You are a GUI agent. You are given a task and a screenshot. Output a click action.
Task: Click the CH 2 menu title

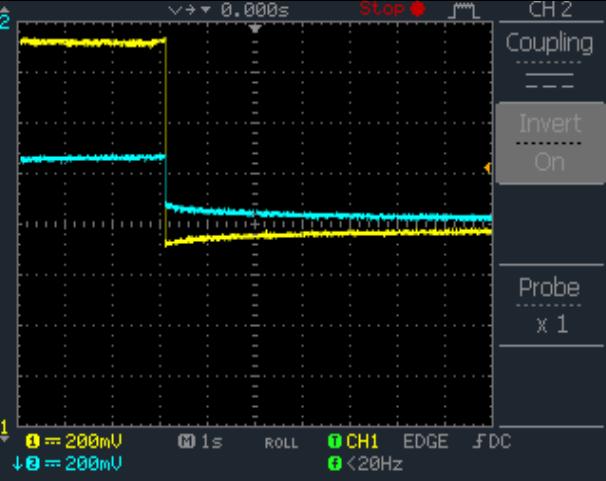[x=550, y=9]
